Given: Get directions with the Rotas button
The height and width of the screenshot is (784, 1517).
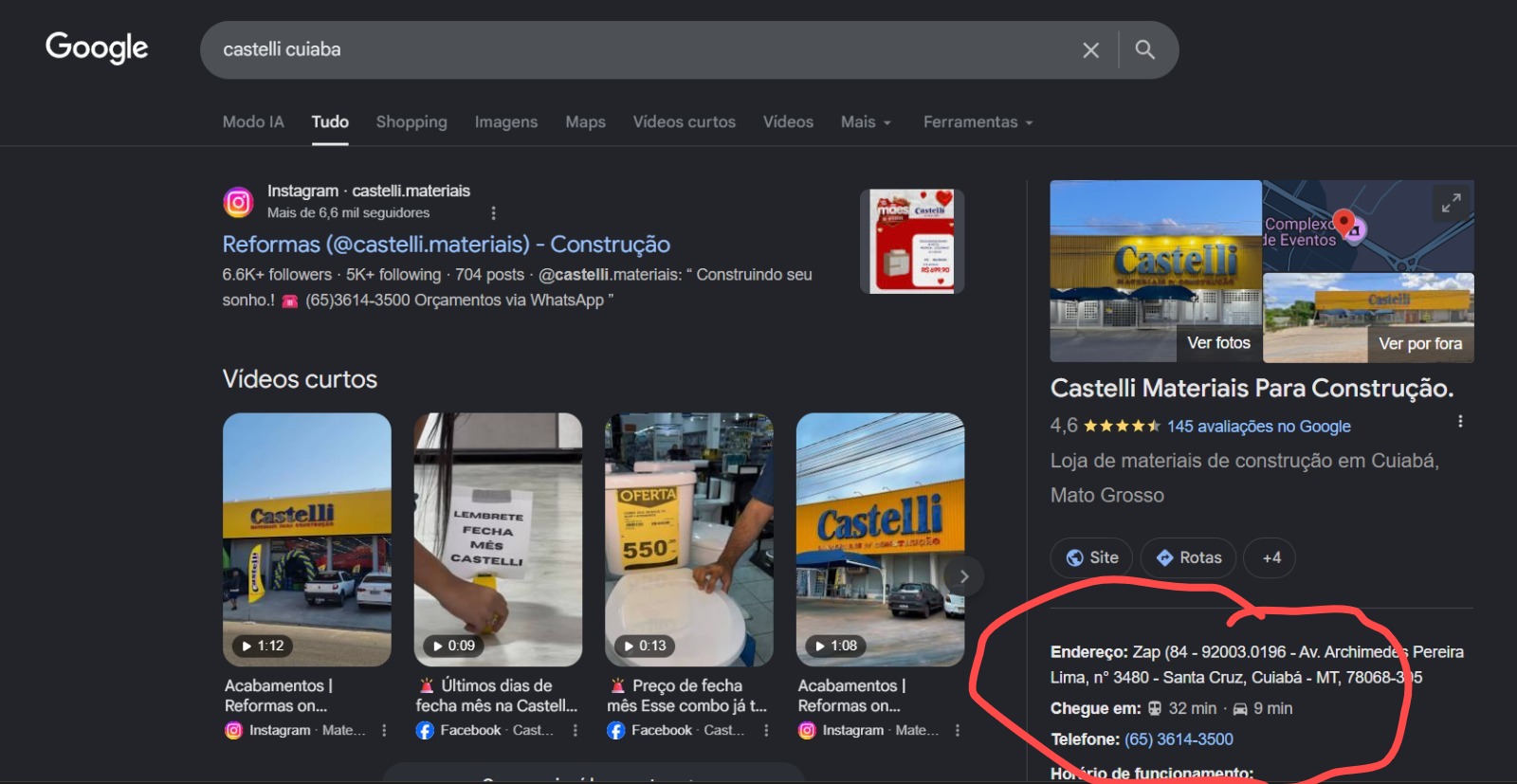Looking at the screenshot, I should (1188, 557).
